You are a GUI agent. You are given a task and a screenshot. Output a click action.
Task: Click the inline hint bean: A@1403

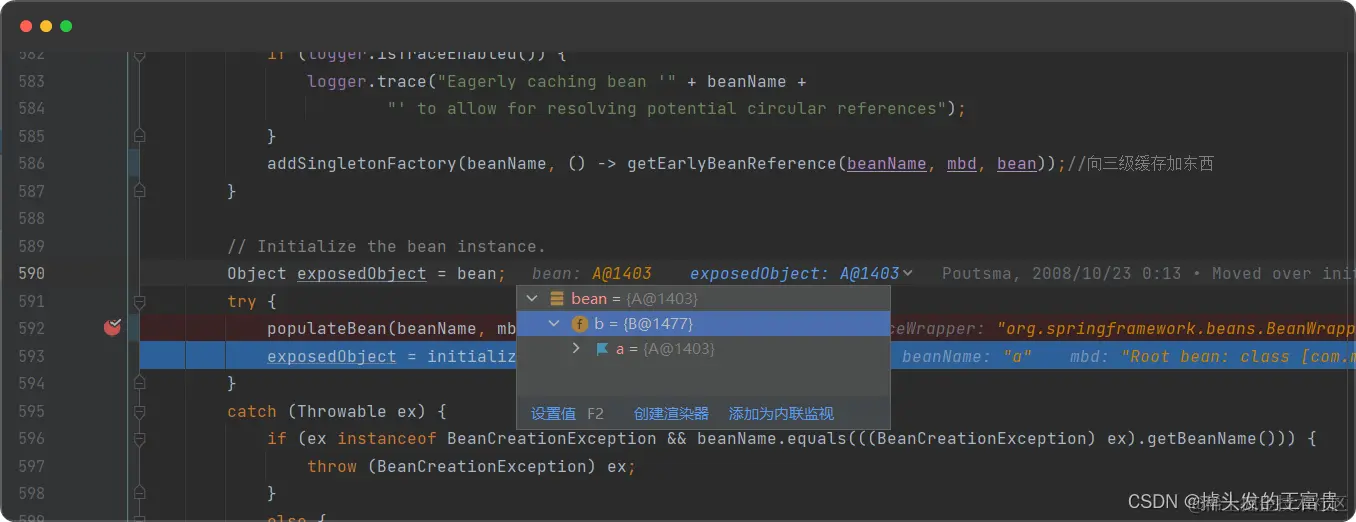(592, 273)
